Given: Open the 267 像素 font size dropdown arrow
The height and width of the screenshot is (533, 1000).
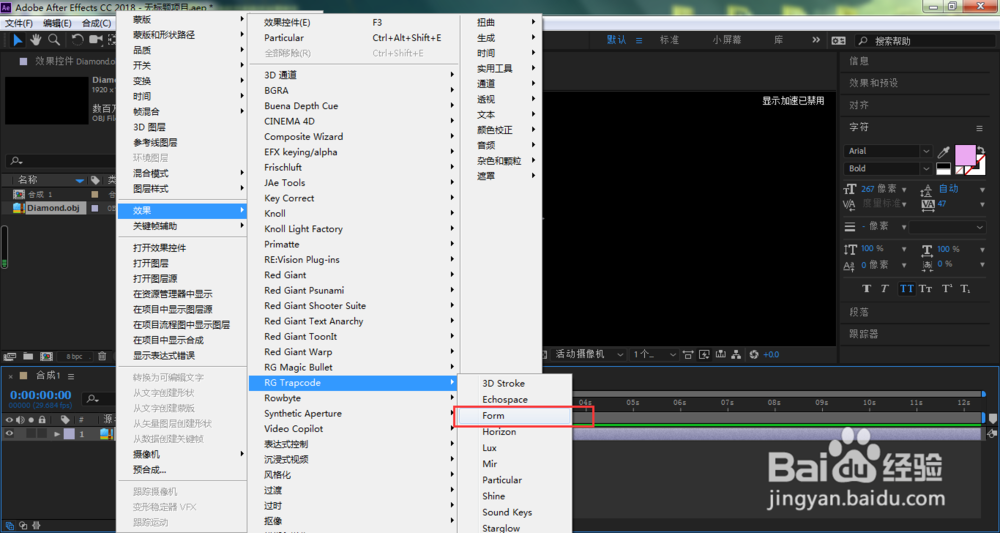Looking at the screenshot, I should click(903, 189).
